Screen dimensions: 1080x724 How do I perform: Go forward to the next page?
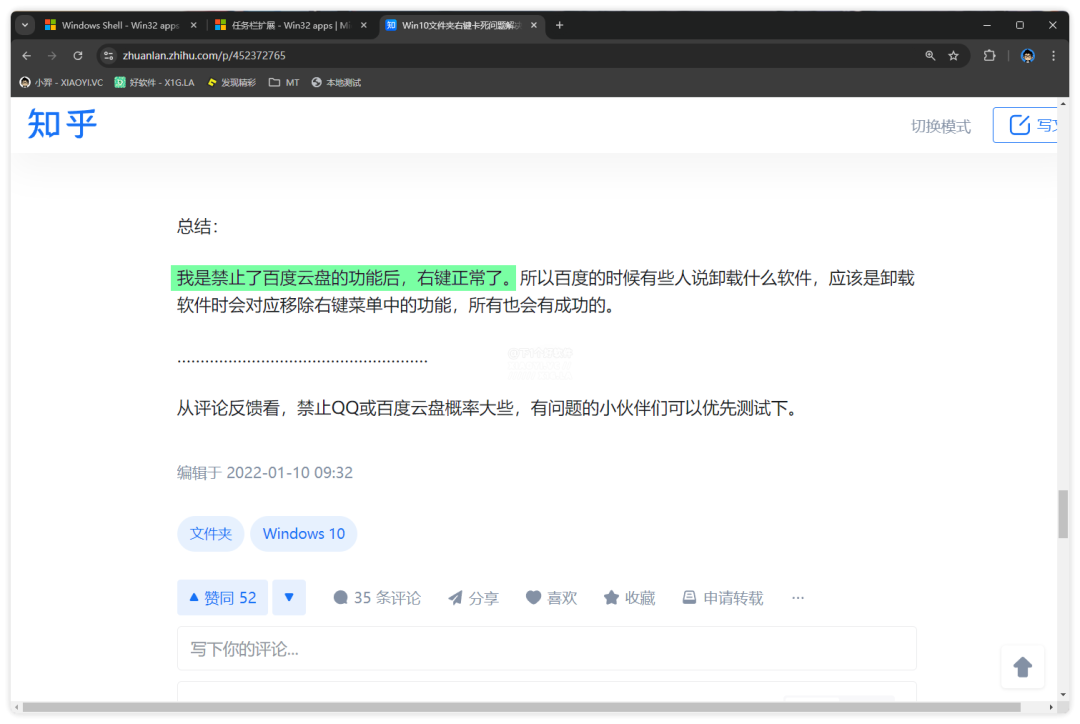[52, 56]
